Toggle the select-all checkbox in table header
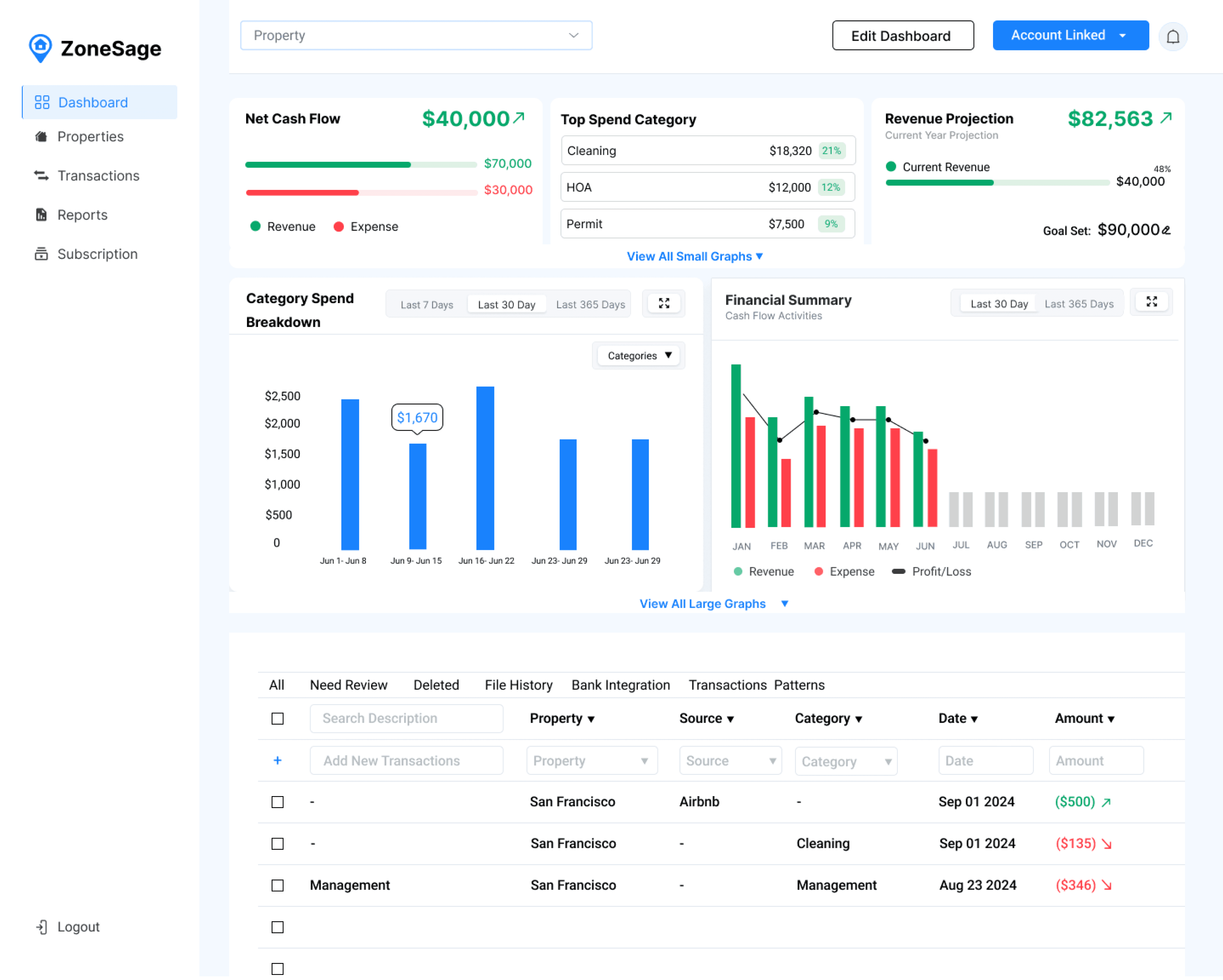 [x=277, y=718]
